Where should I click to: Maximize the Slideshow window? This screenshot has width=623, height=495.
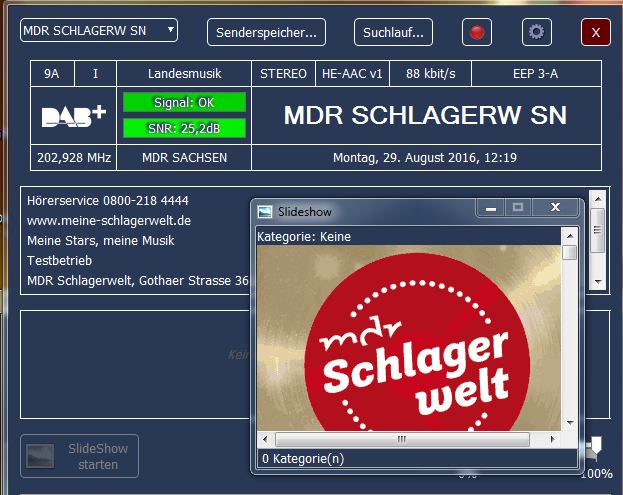point(517,208)
